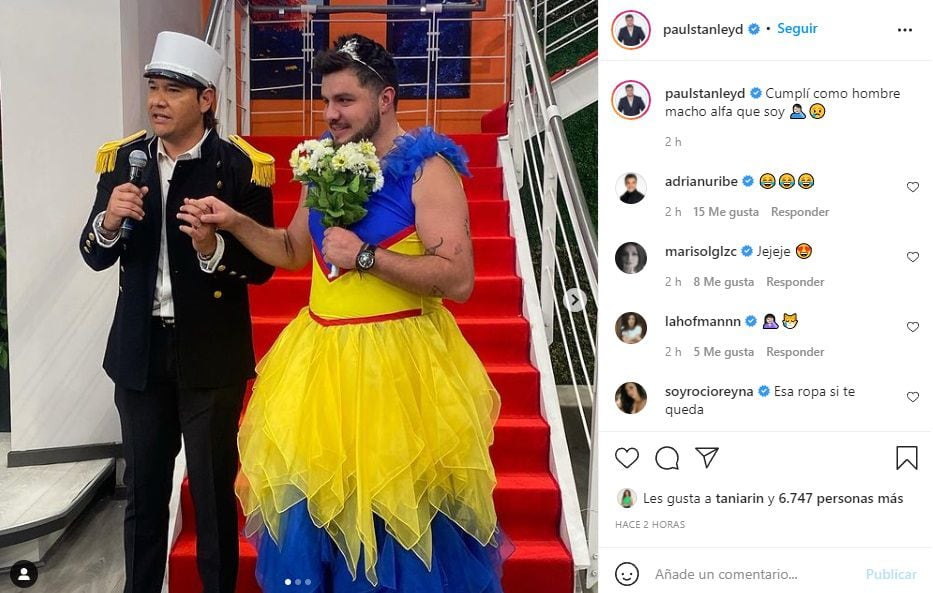Open paulstanleyd profile picture in header
Image resolution: width=933 pixels, height=593 pixels.
point(631,30)
